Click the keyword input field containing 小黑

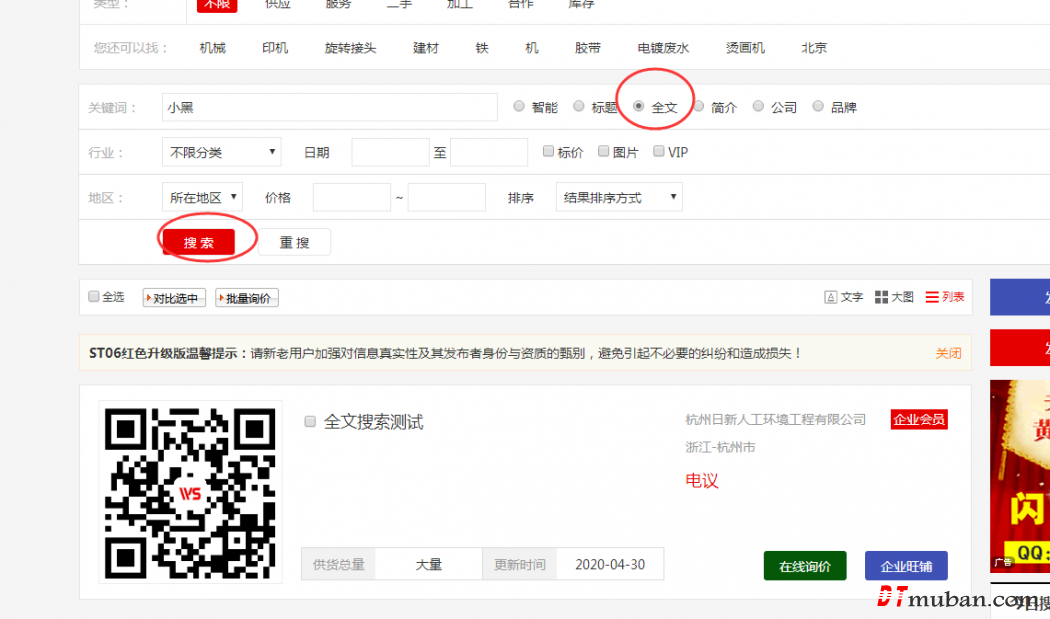coord(329,107)
